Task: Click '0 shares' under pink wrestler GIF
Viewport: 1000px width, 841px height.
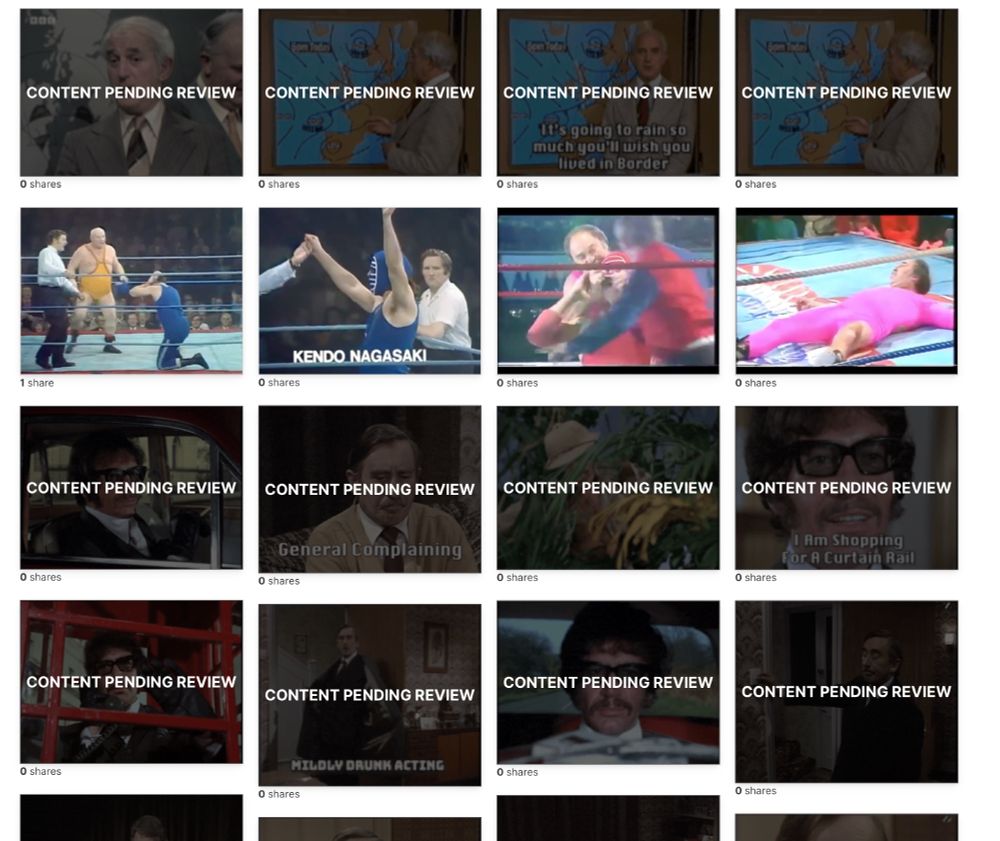Action: coord(756,383)
